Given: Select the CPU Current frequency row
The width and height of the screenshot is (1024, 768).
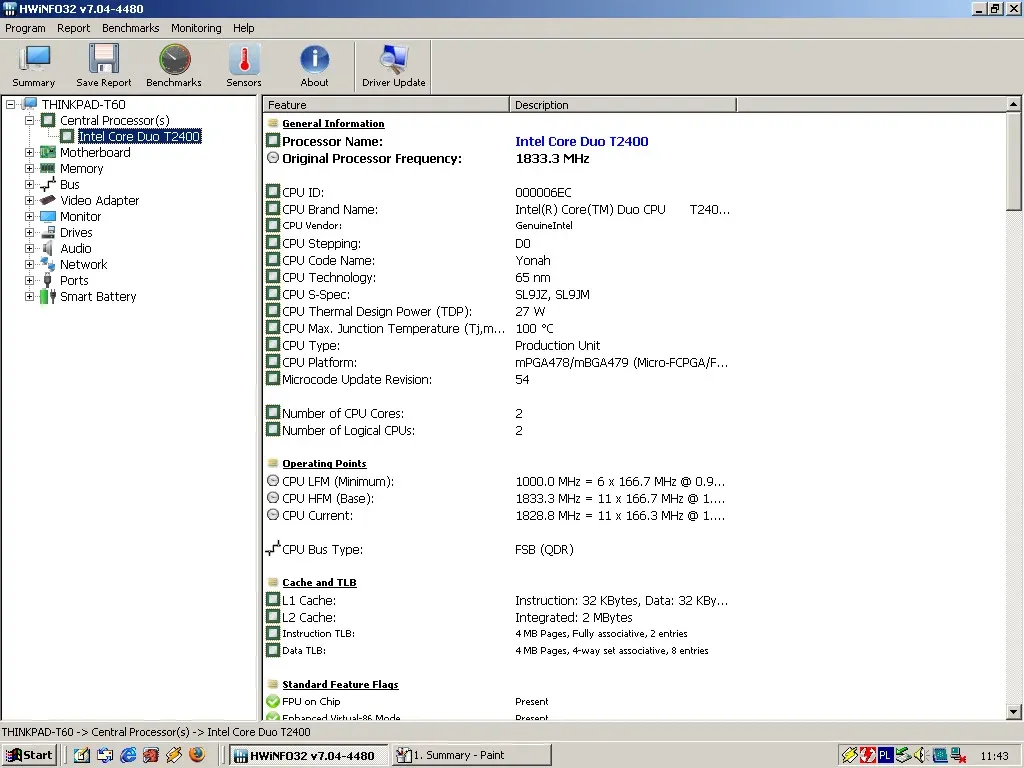Looking at the screenshot, I should [499, 515].
